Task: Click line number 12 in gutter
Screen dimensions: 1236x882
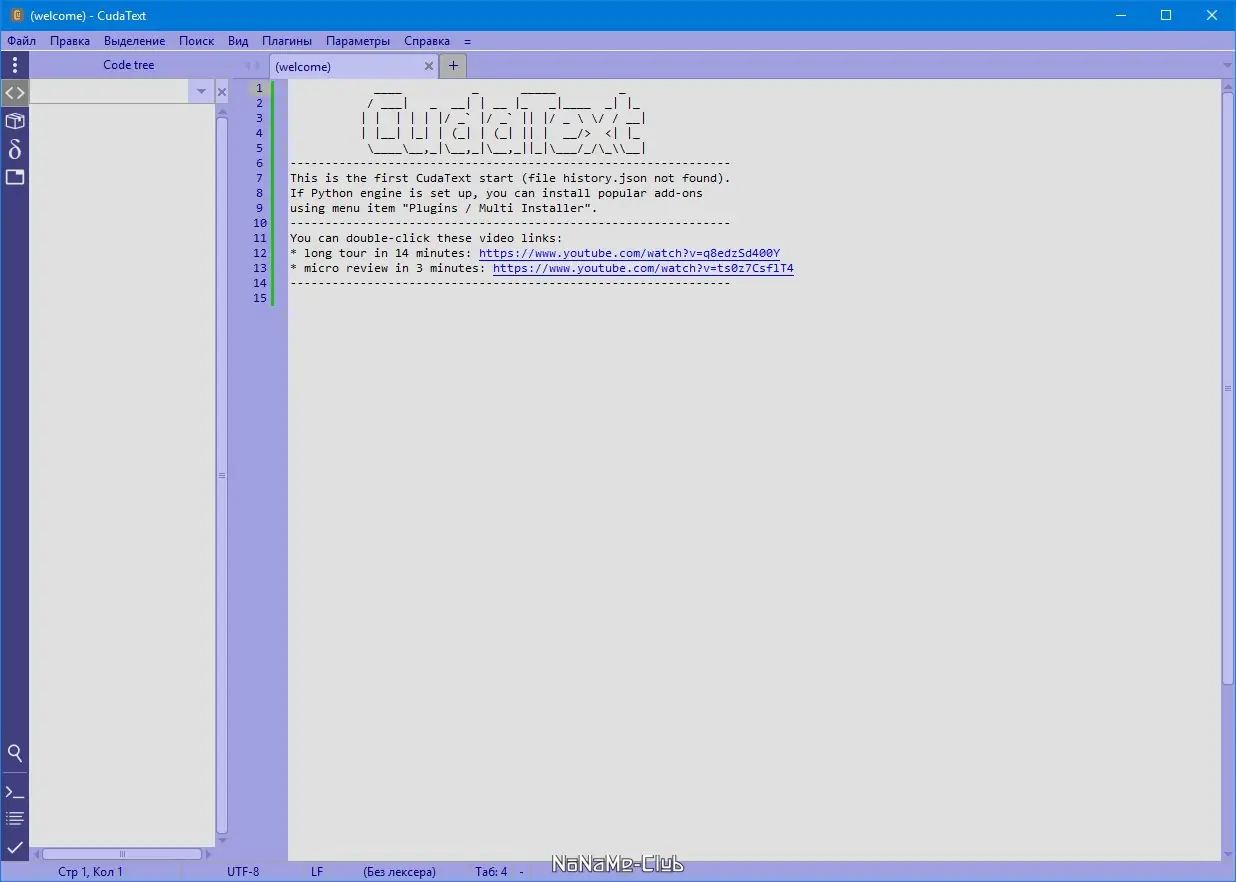Action: pyautogui.click(x=258, y=253)
